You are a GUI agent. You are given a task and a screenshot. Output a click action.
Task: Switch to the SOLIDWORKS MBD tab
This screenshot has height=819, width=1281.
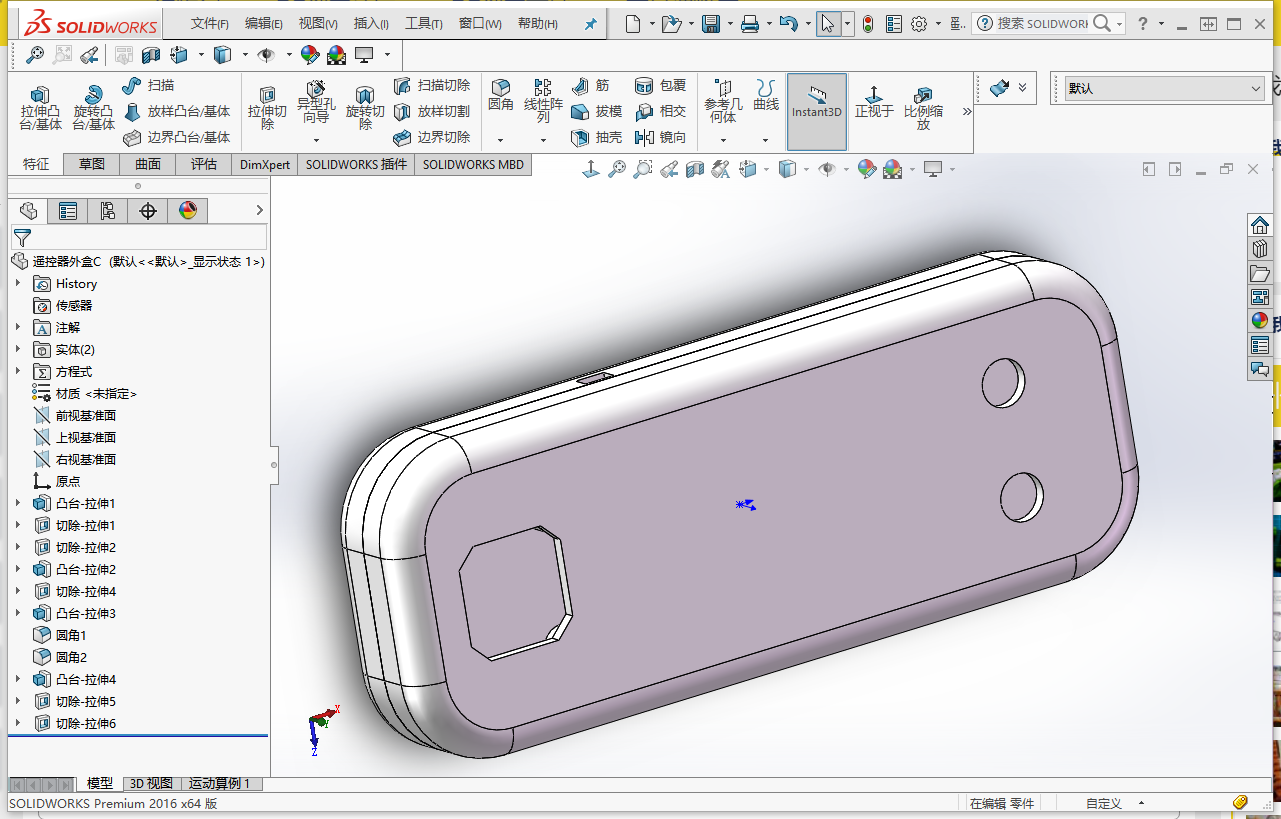pos(473,164)
